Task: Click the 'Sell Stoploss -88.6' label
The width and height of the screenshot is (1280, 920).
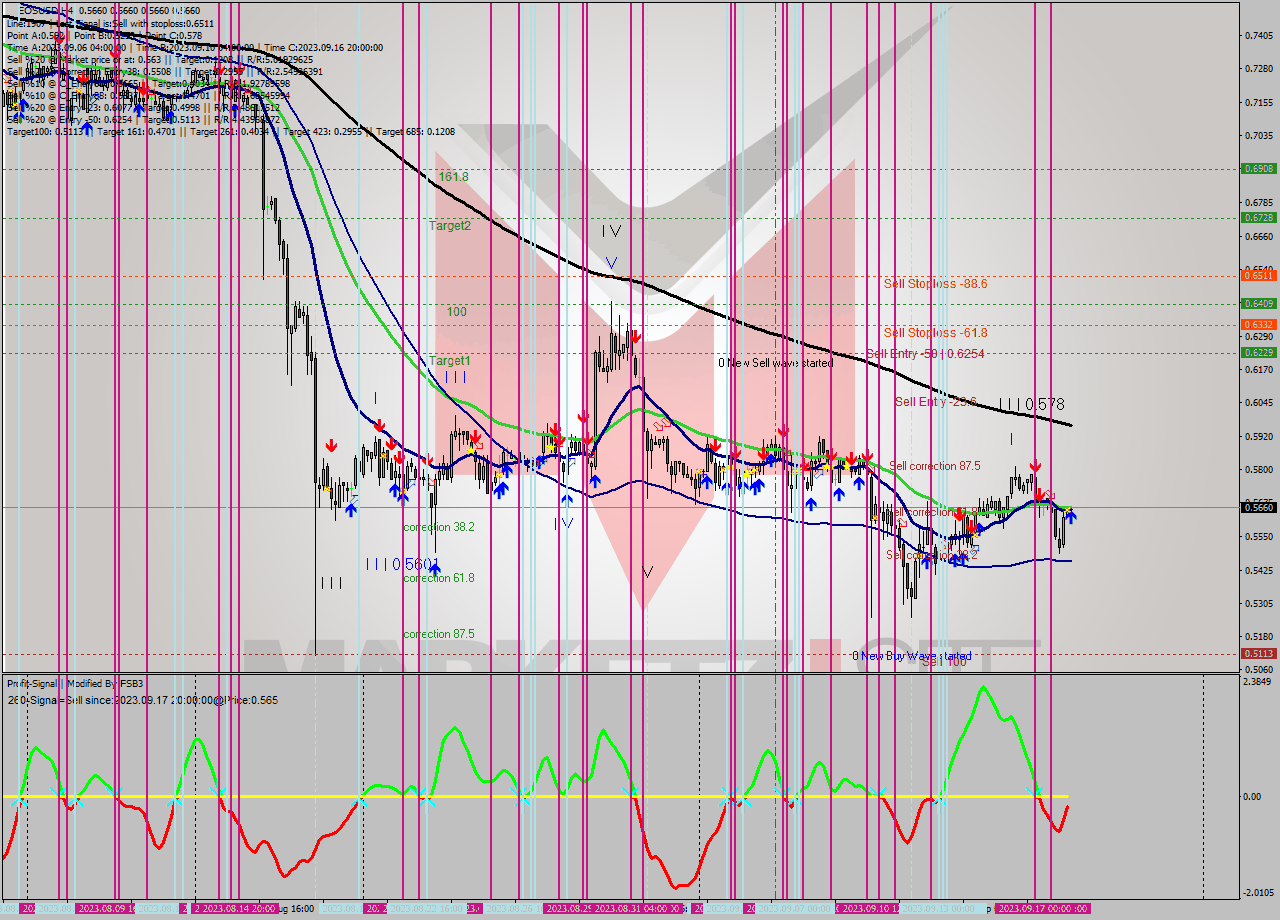Action: (x=935, y=283)
